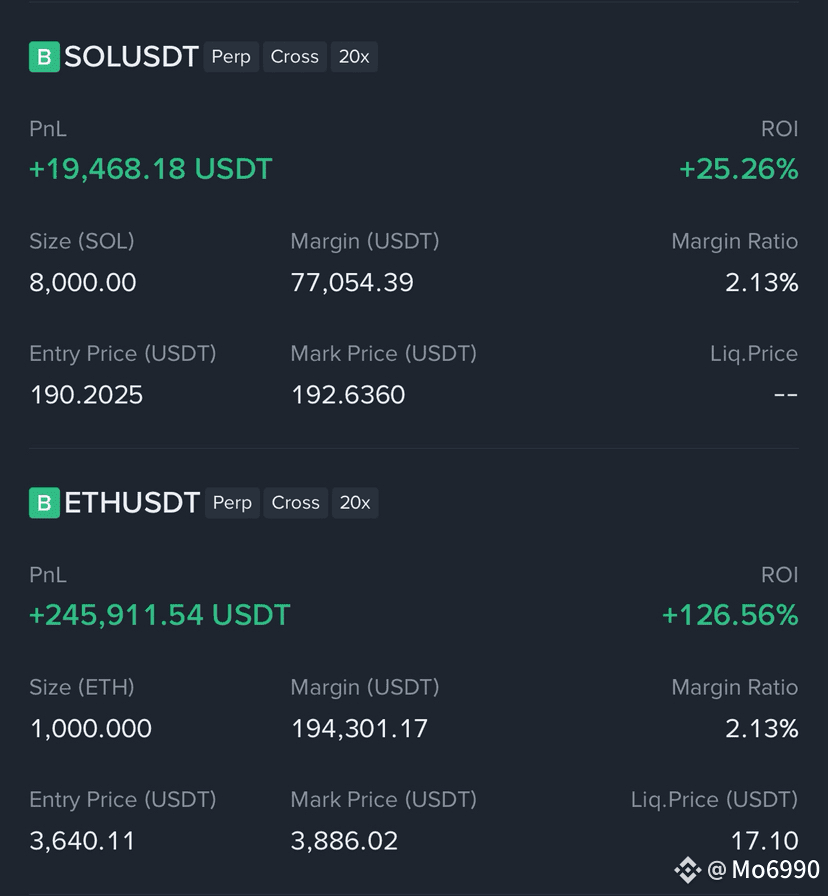Open the ETHUSDT contract title

[x=132, y=503]
